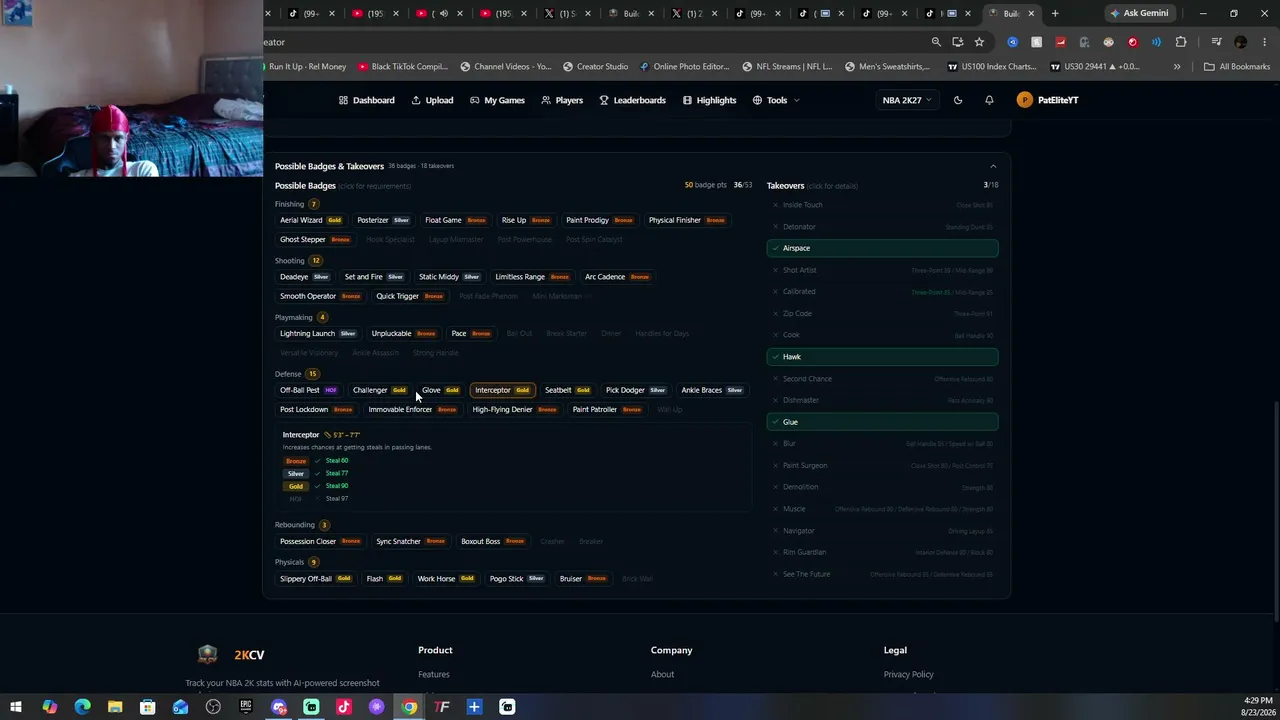The width and height of the screenshot is (1280, 720).
Task: Toggle the Inside Touch takeover
Action: 882,205
